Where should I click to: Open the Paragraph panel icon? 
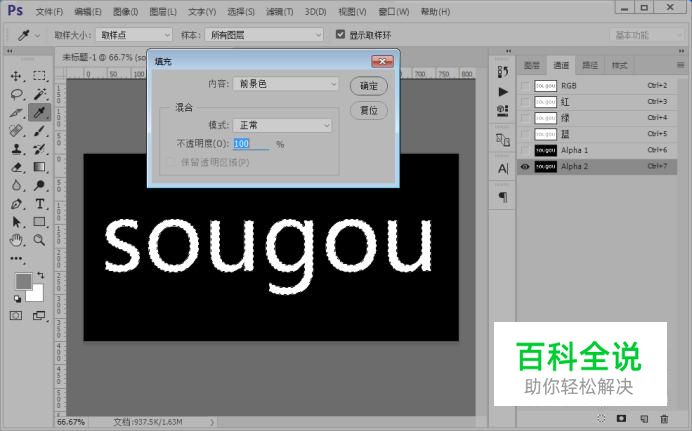(x=503, y=197)
